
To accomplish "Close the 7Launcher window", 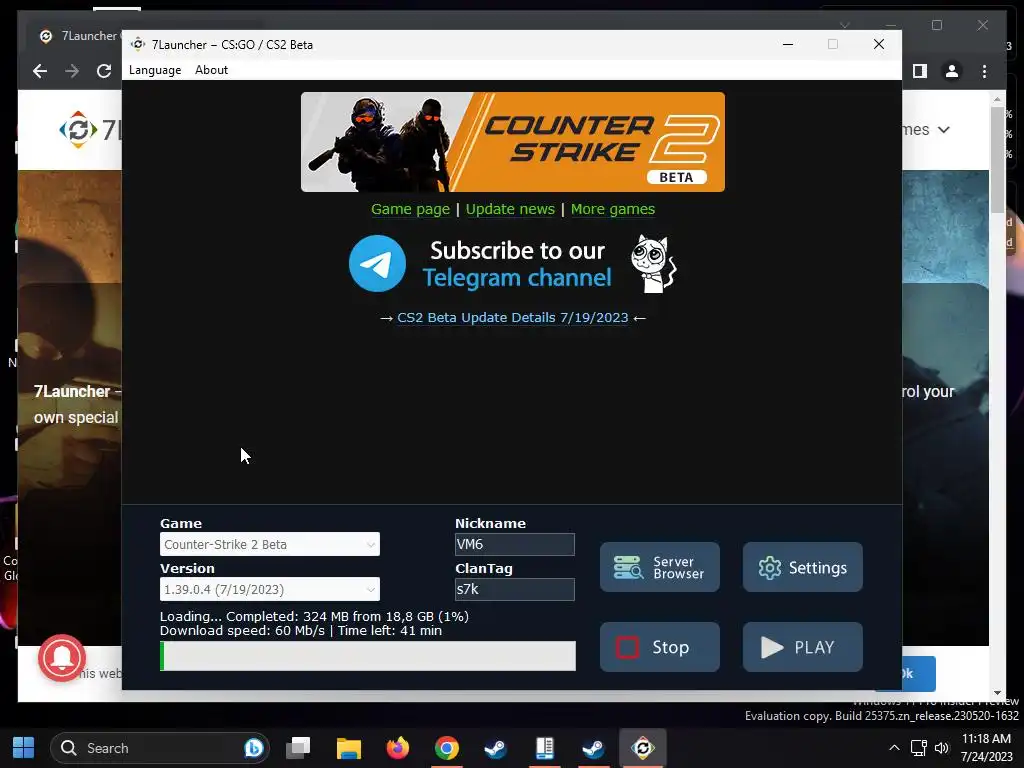I will [879, 44].
